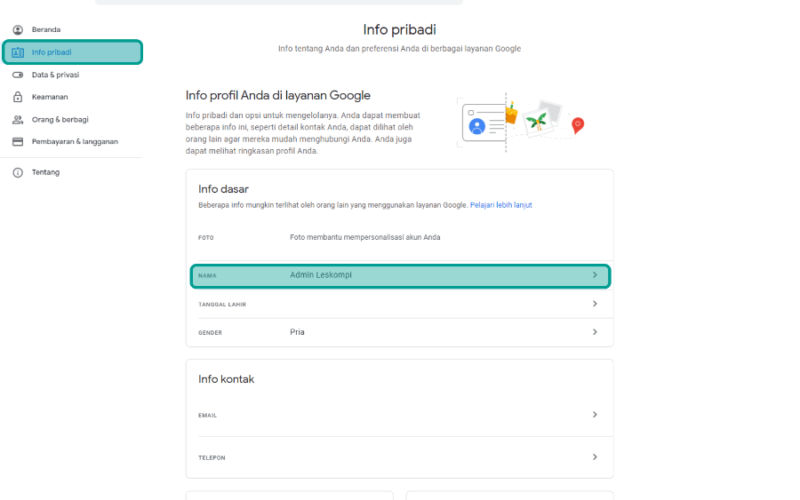Expand the Nama row chevron
The image size is (800, 500).
tap(595, 275)
